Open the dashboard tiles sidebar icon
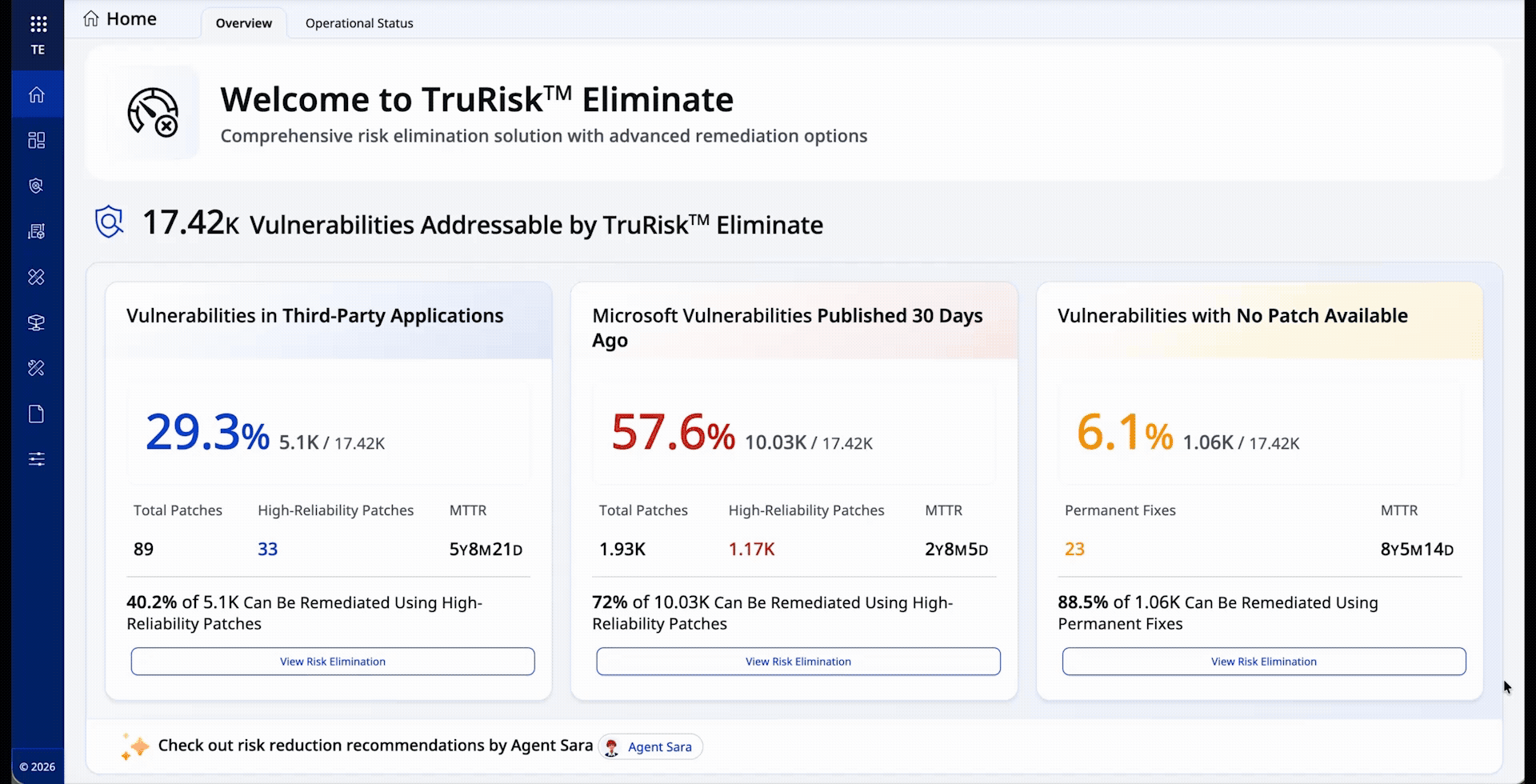This screenshot has width=1536, height=784. (37, 140)
